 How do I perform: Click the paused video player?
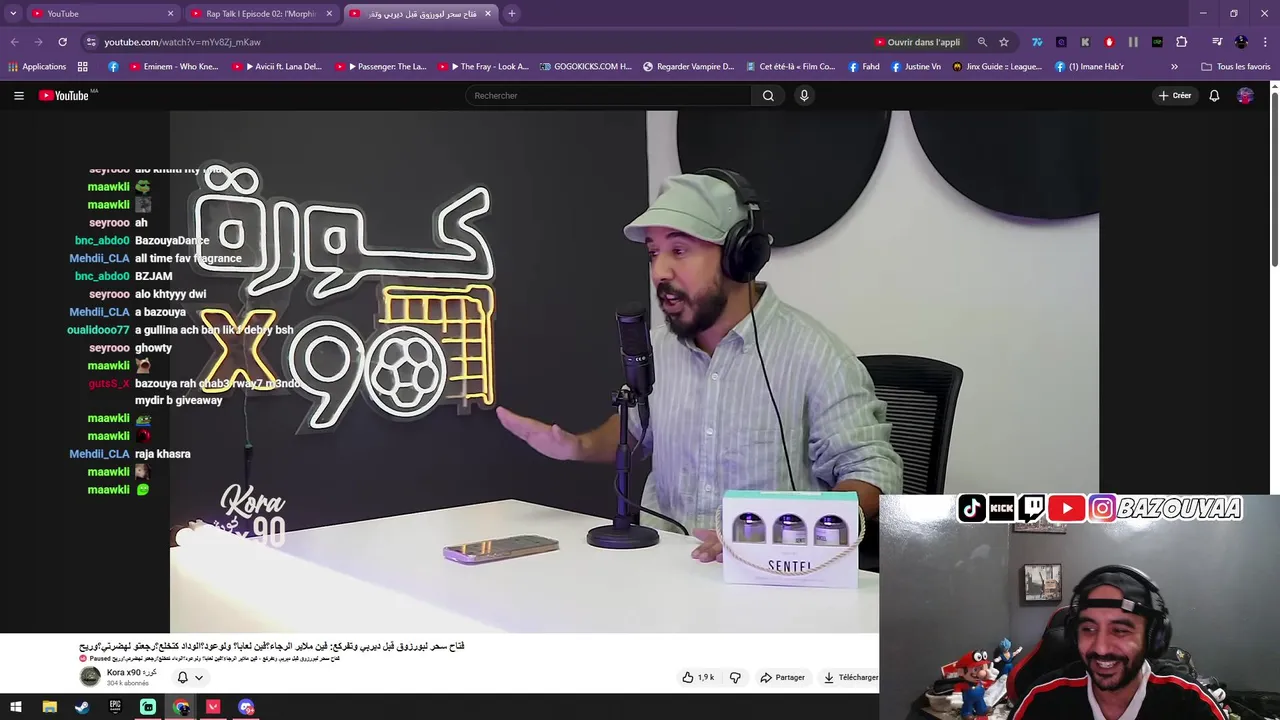coord(634,370)
